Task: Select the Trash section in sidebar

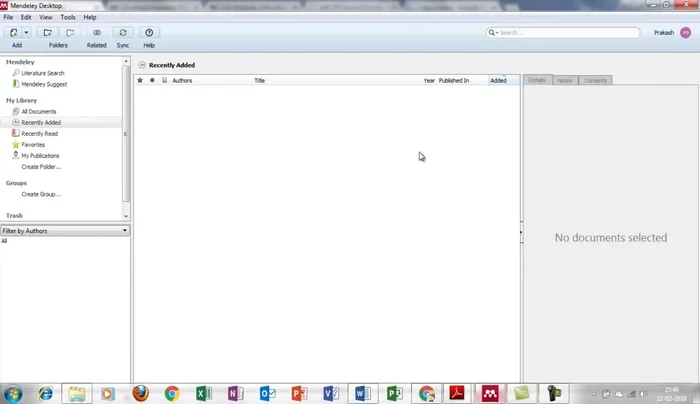Action: 14,216
